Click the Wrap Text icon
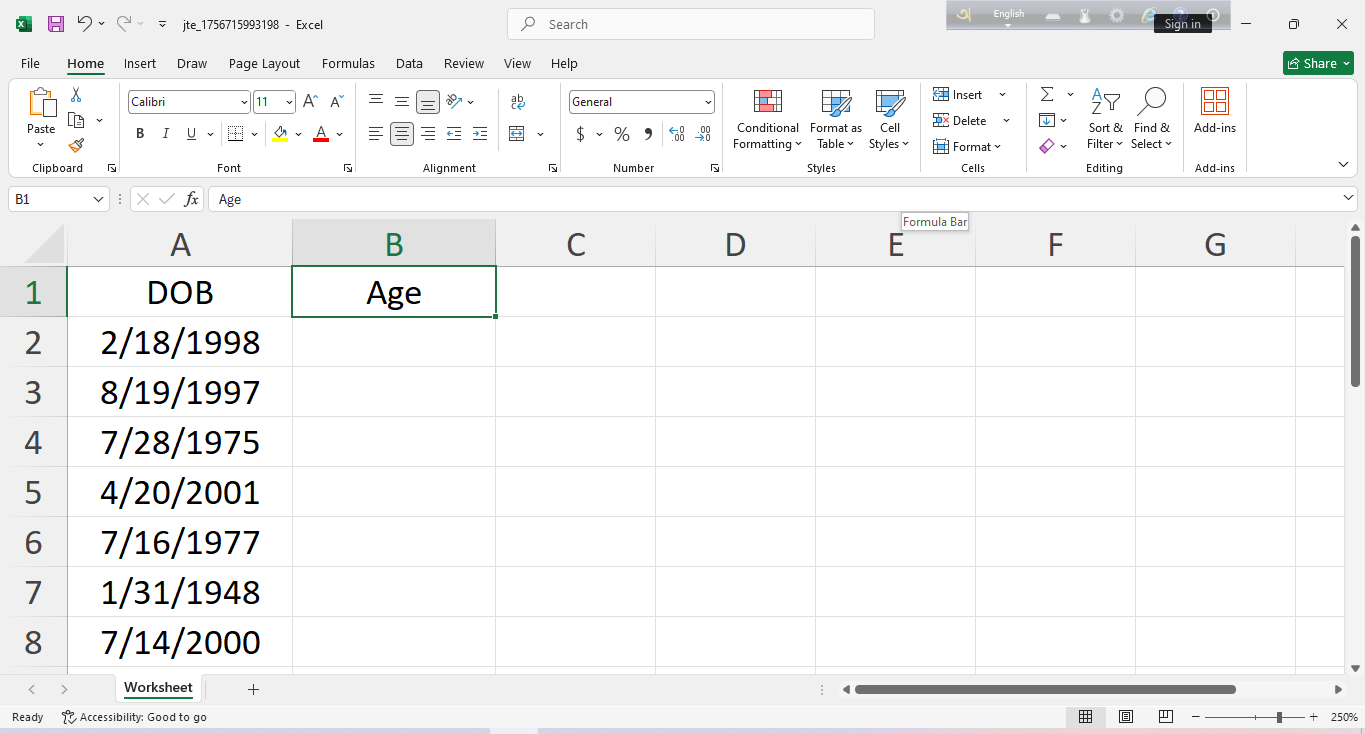The width and height of the screenshot is (1365, 734). tap(517, 102)
